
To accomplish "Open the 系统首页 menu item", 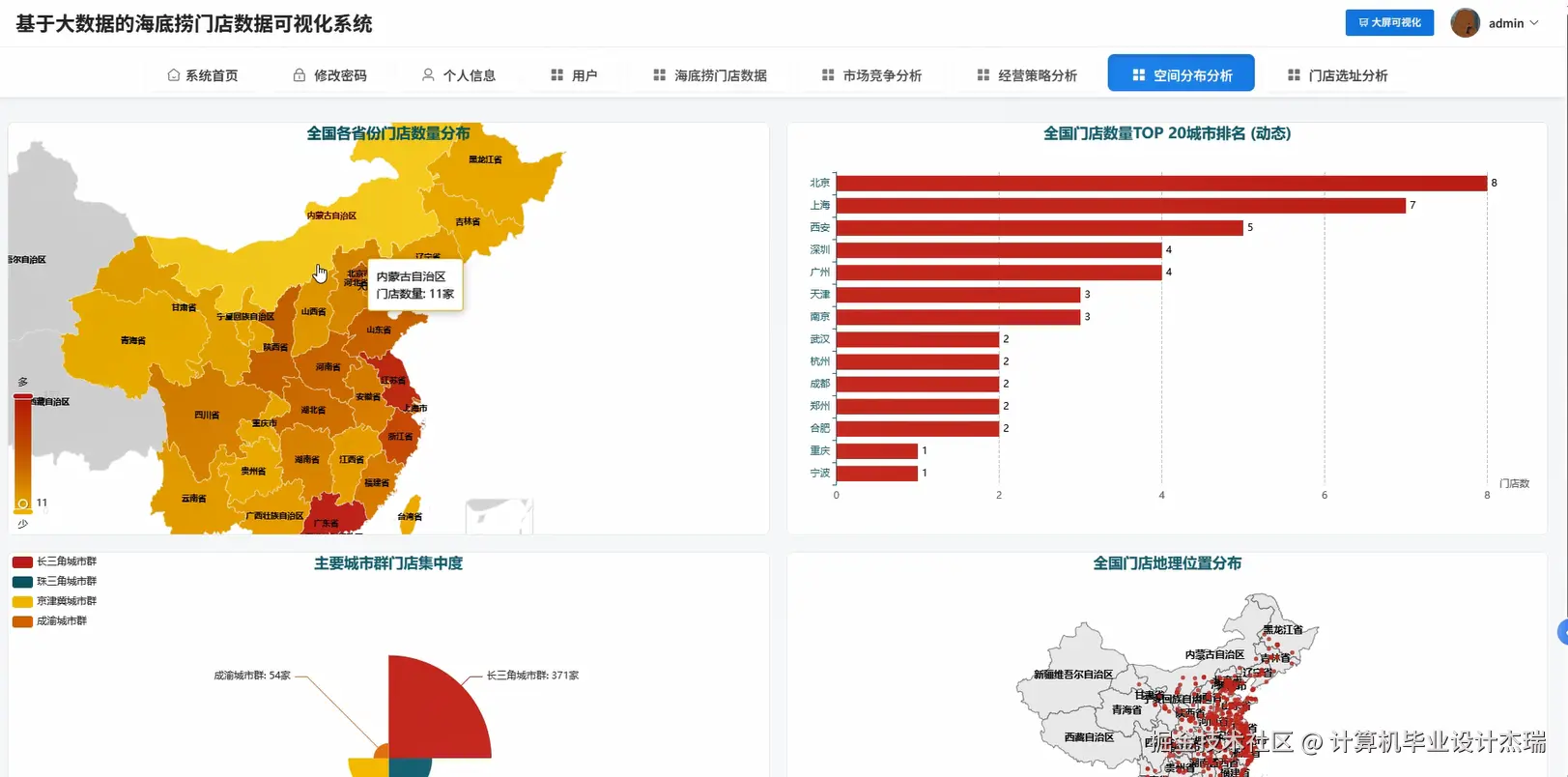I will (203, 74).
